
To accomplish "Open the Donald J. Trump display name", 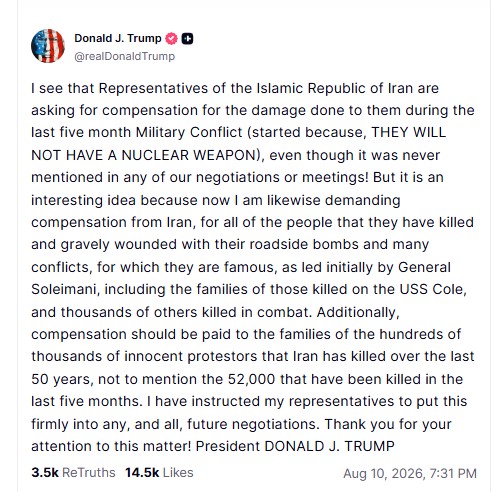I will (x=118, y=38).
